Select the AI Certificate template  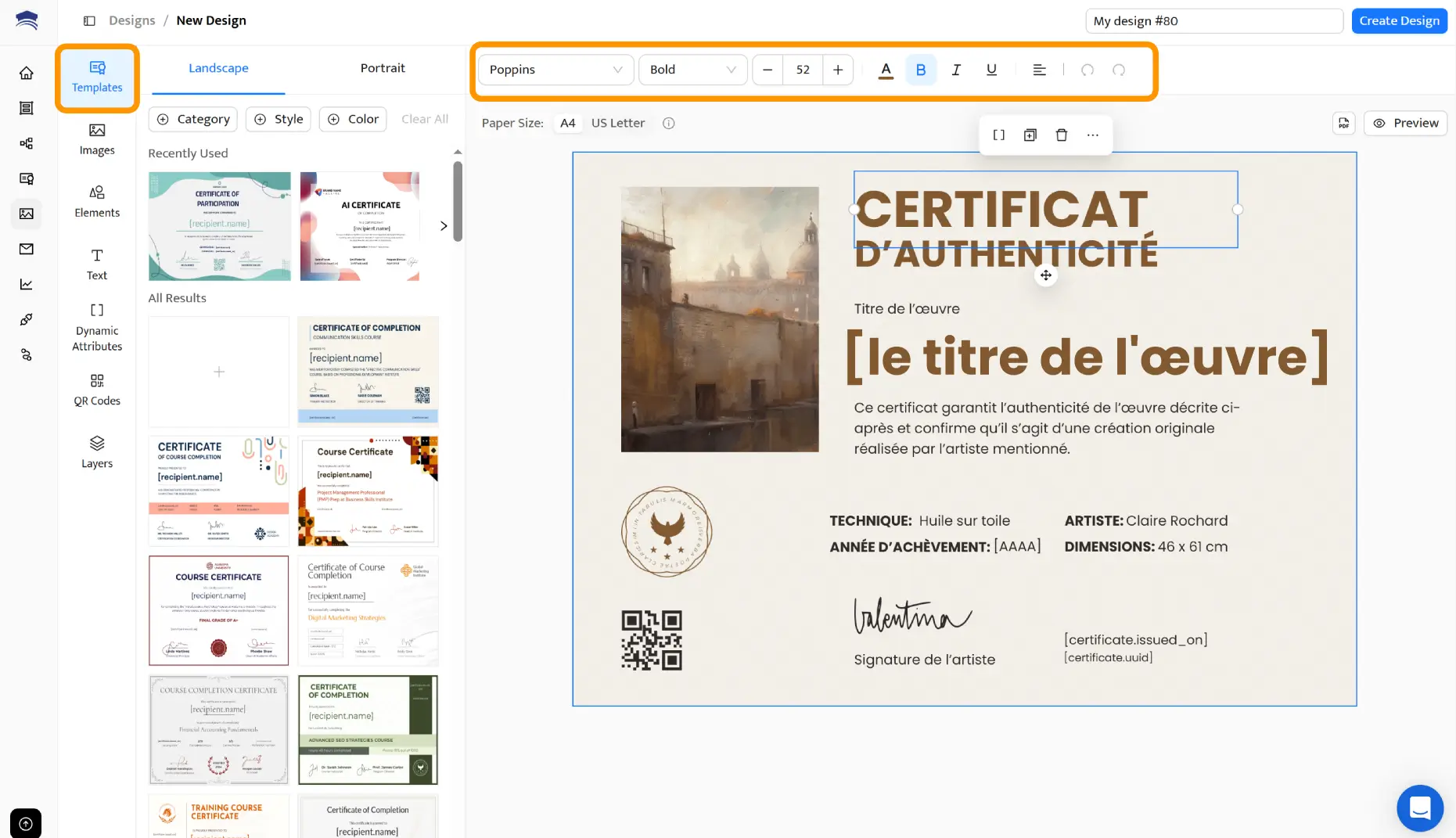(360, 226)
